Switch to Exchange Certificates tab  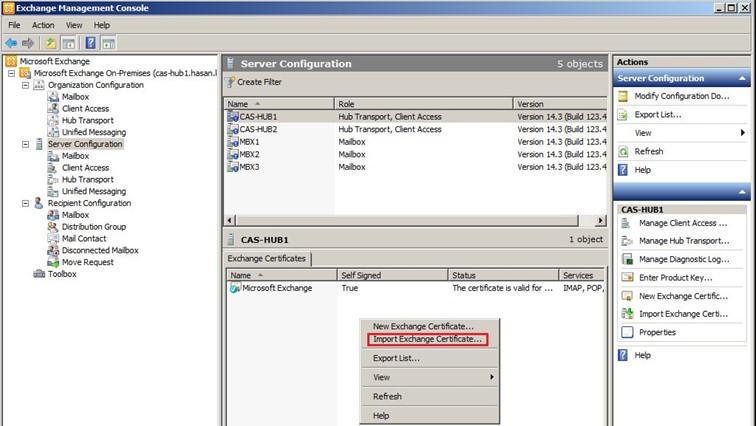pyautogui.click(x=267, y=258)
